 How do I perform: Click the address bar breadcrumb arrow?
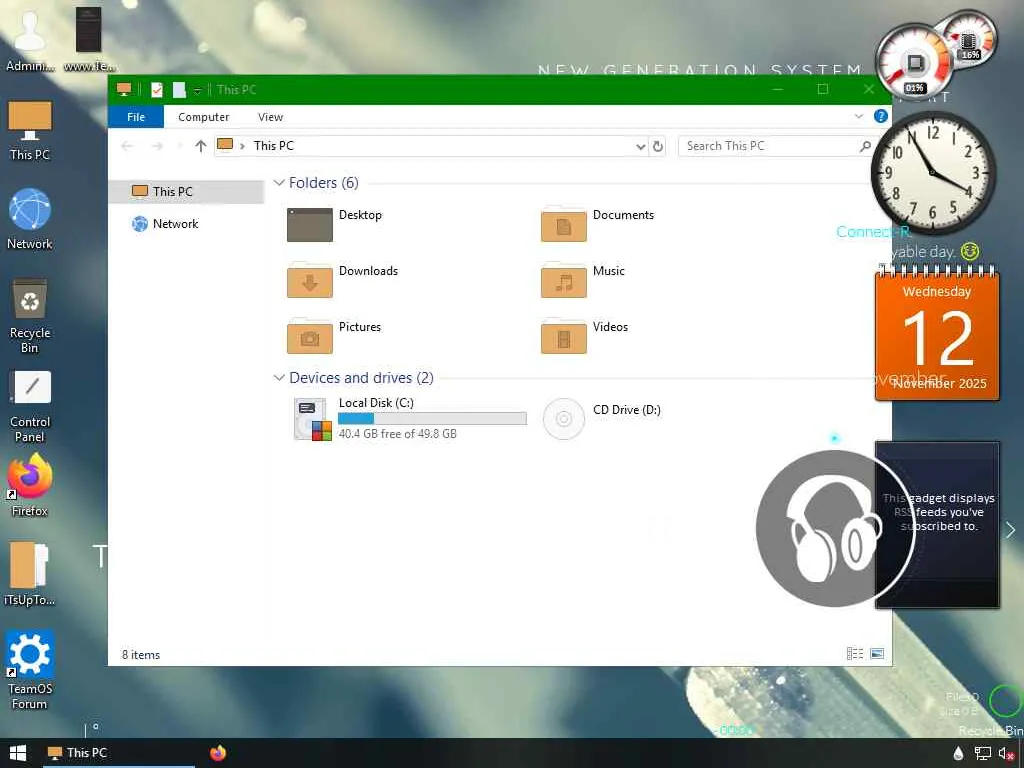(x=242, y=146)
